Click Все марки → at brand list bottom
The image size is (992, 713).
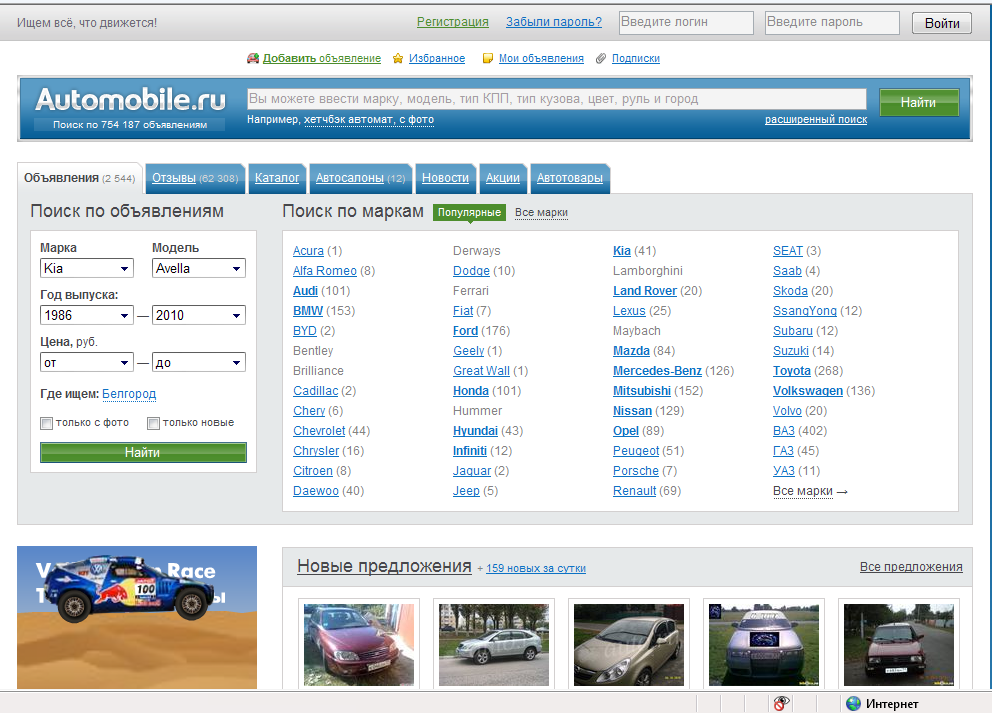809,491
